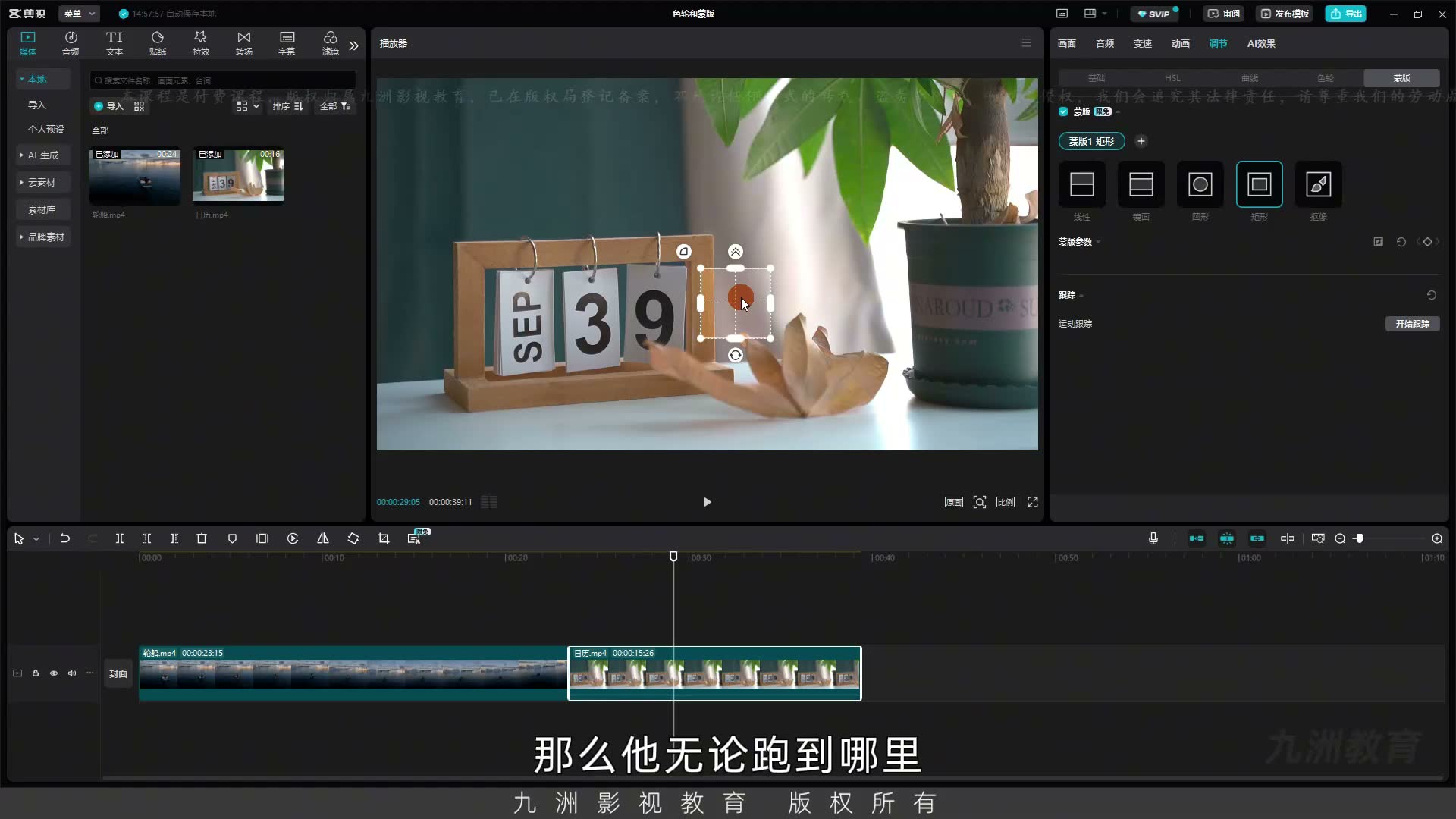The height and width of the screenshot is (819, 1456).
Task: Select the 日历.mp4 media thumbnail
Action: [238, 176]
